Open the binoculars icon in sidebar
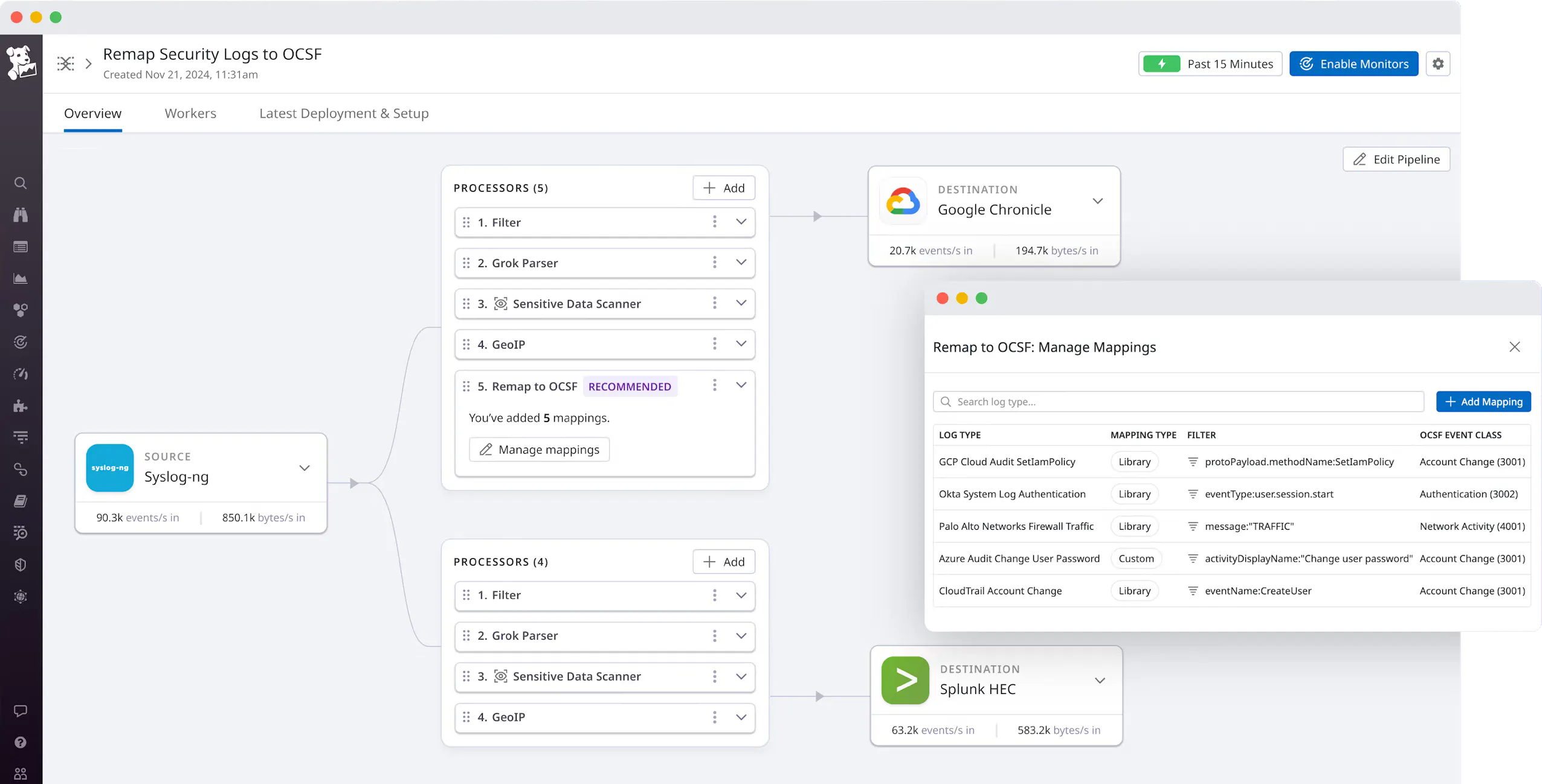Screen dimensions: 1542x784 pyautogui.click(x=21, y=215)
